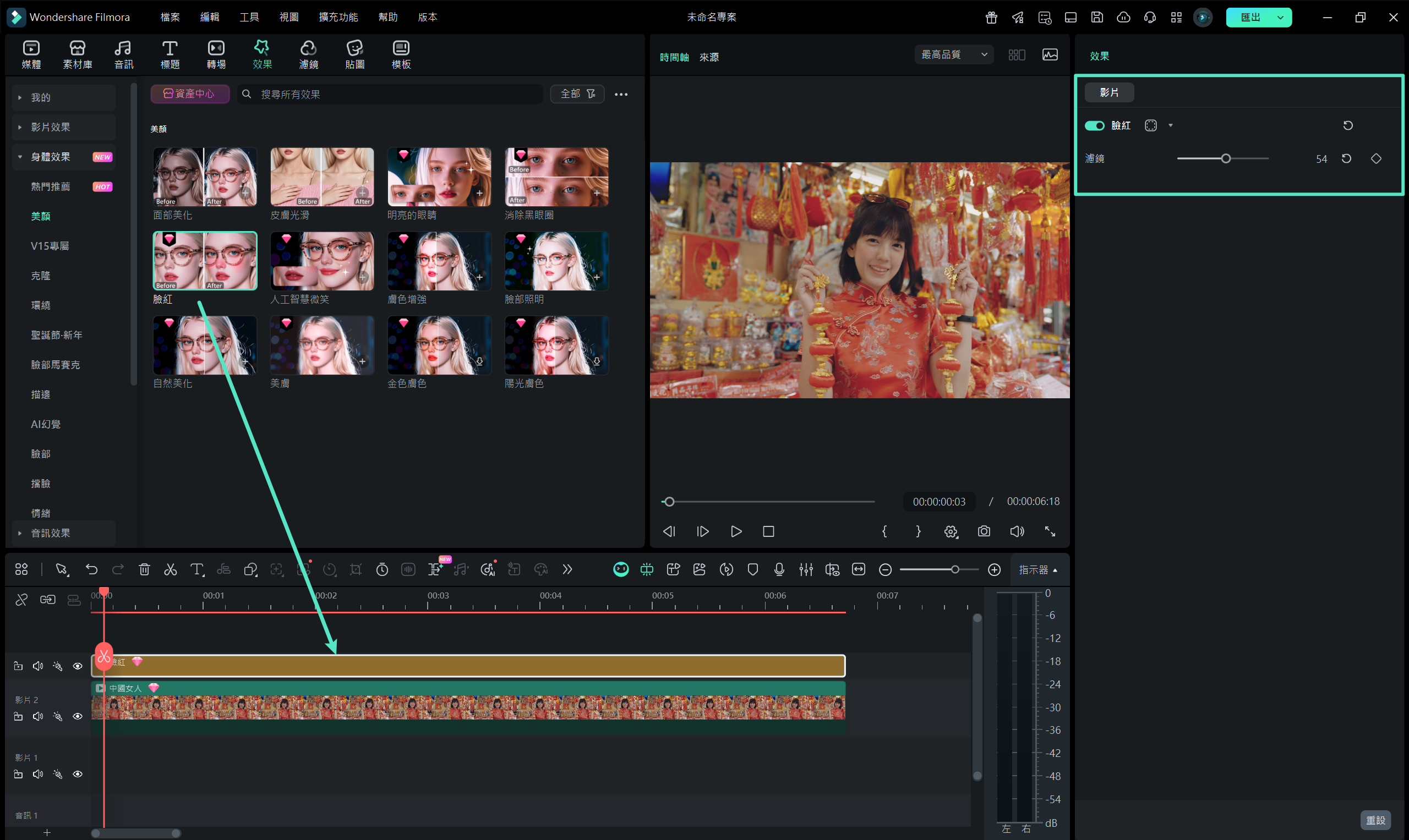1409x840 pixels.
Task: Expand the 影片效果 category
Action: click(51, 127)
